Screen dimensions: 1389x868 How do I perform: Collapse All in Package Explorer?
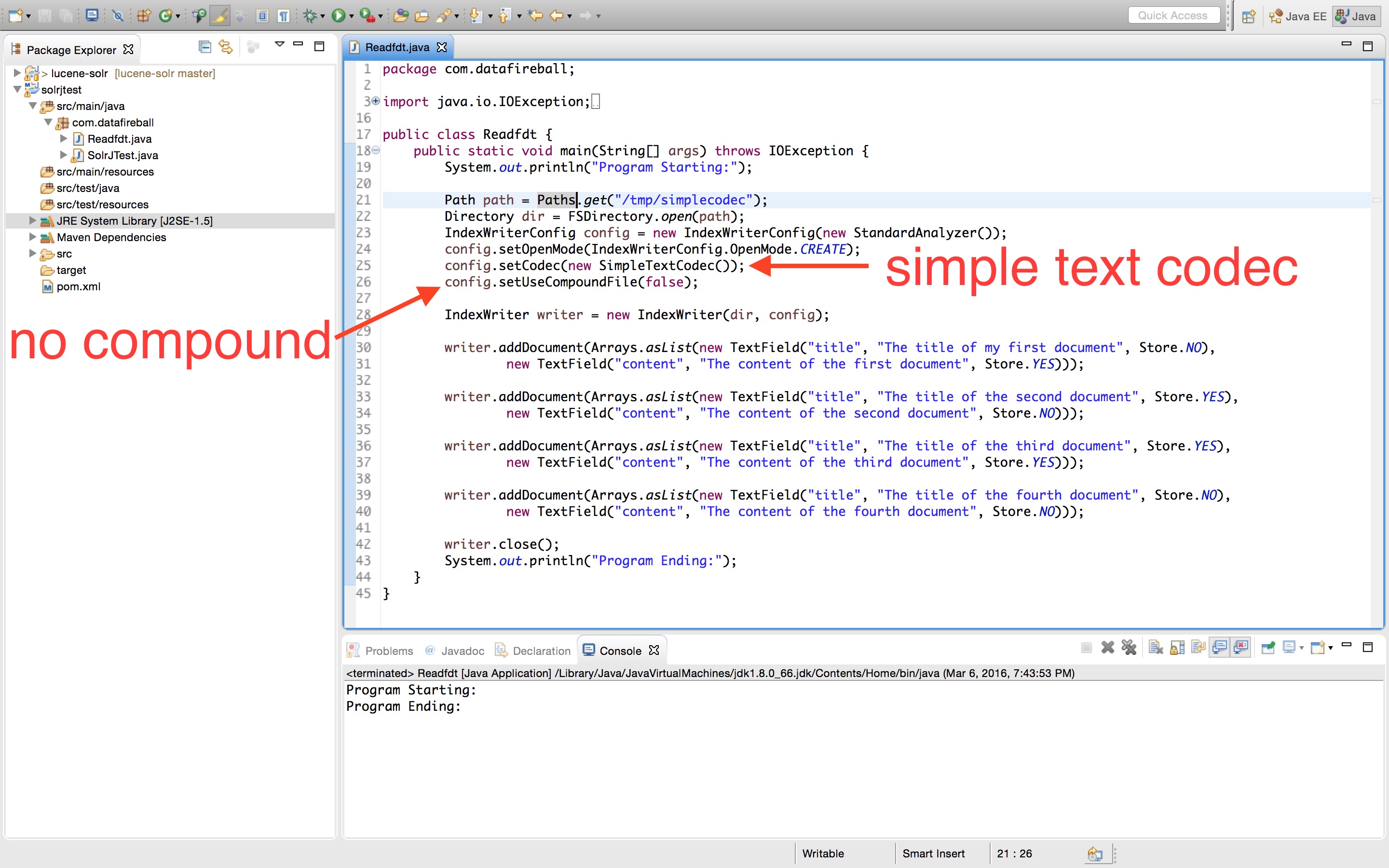[x=205, y=46]
